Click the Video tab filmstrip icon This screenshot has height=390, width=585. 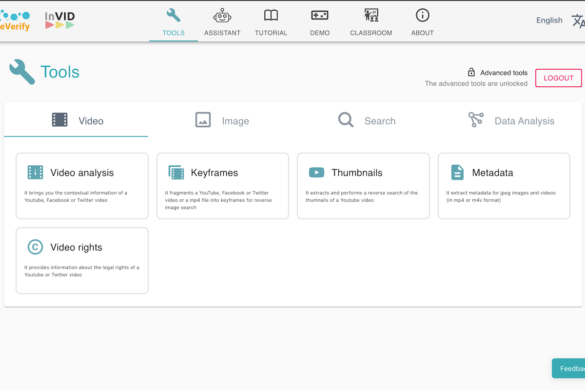click(x=60, y=120)
